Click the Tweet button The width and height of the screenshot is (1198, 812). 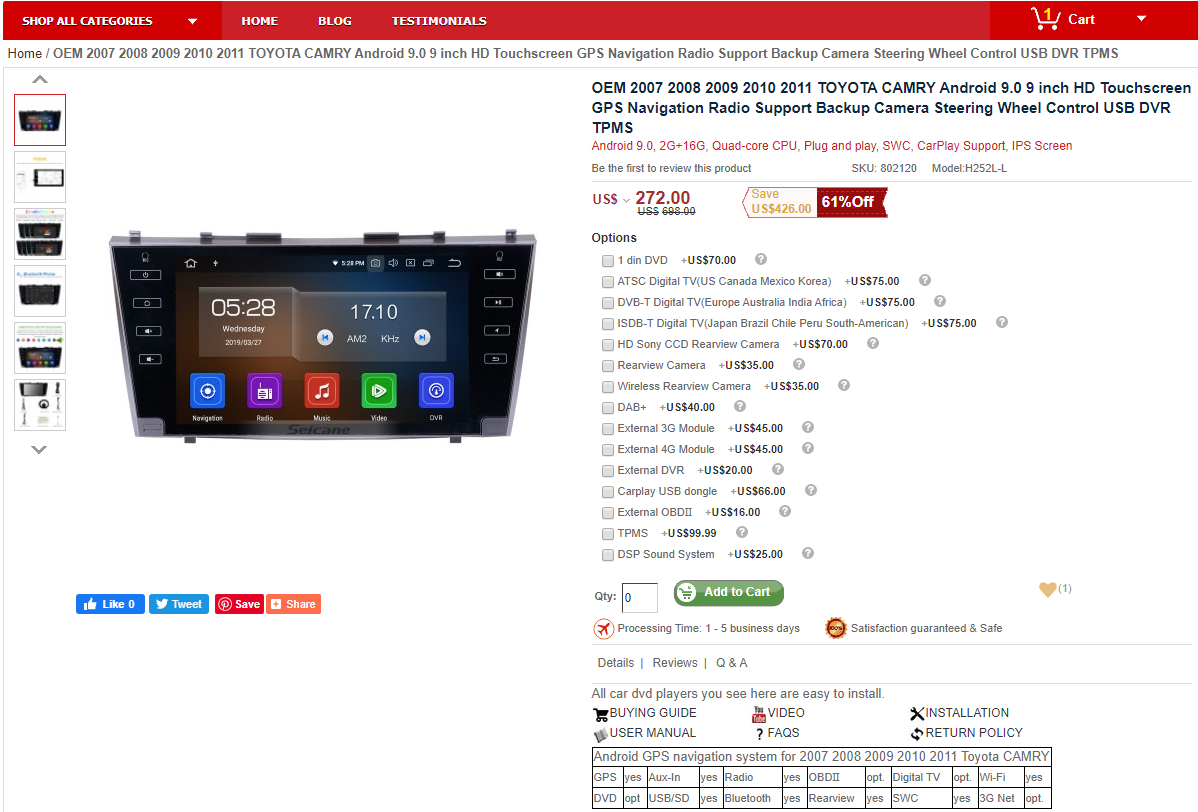(179, 604)
